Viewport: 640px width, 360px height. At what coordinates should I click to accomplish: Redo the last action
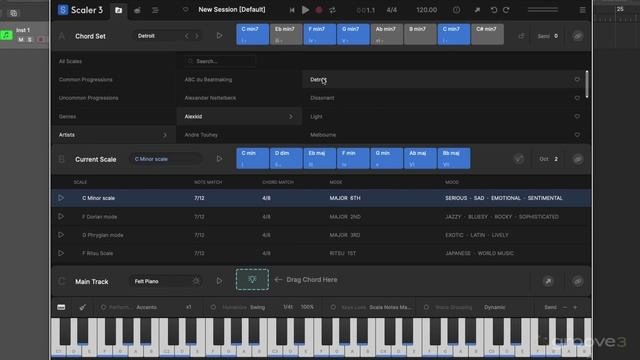506,10
